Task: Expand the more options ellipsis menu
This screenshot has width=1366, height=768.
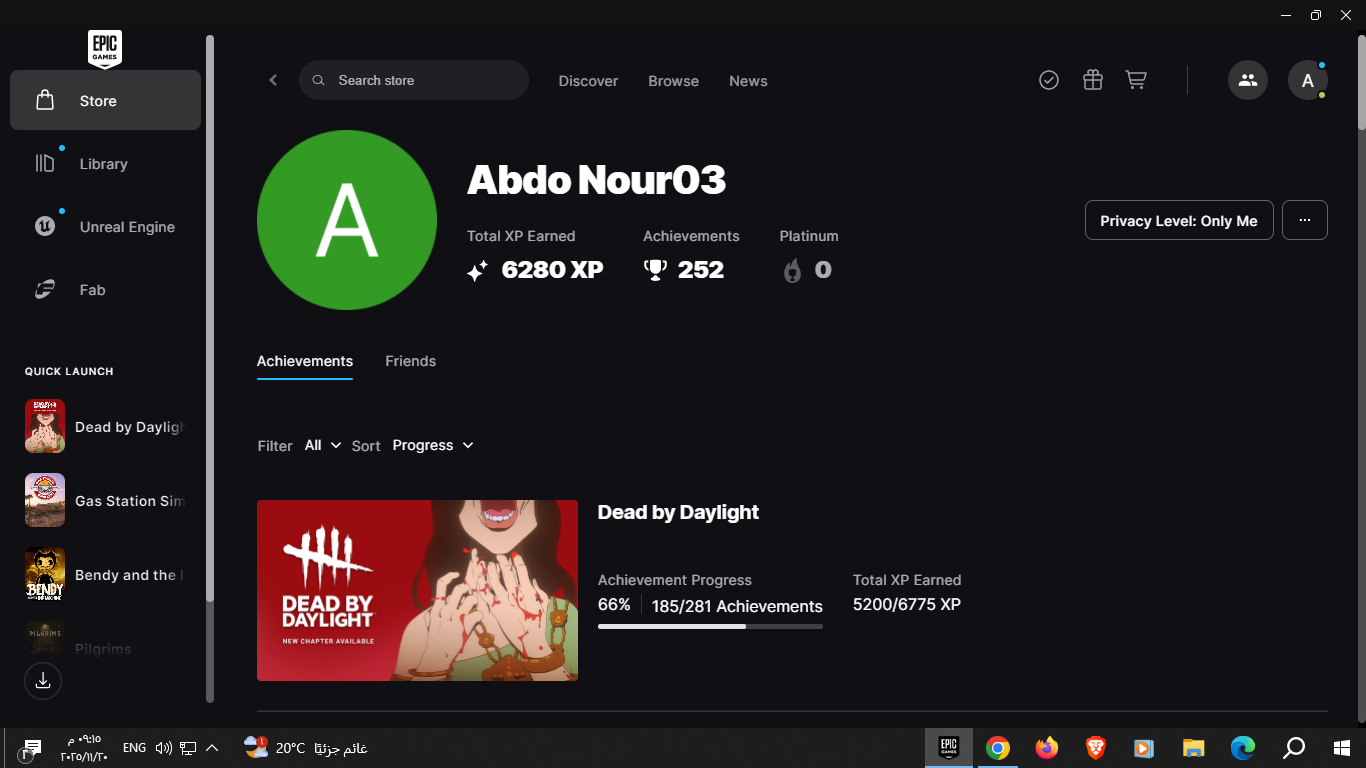Action: (x=1304, y=220)
